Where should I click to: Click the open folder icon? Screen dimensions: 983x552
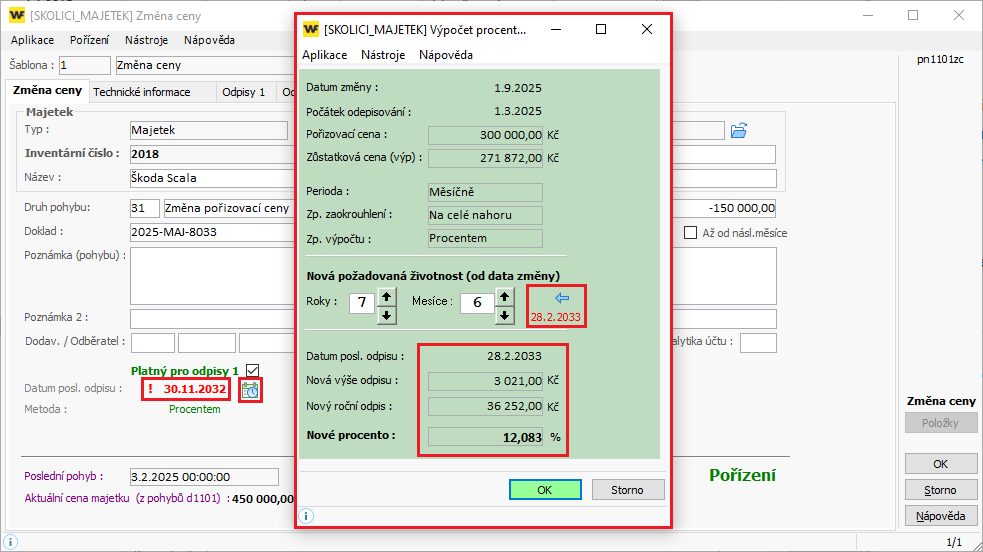click(x=739, y=131)
